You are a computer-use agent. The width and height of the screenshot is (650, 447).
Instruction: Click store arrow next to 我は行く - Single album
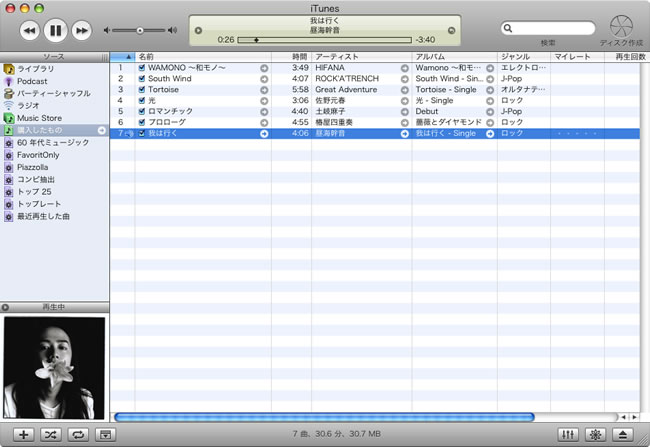point(490,134)
